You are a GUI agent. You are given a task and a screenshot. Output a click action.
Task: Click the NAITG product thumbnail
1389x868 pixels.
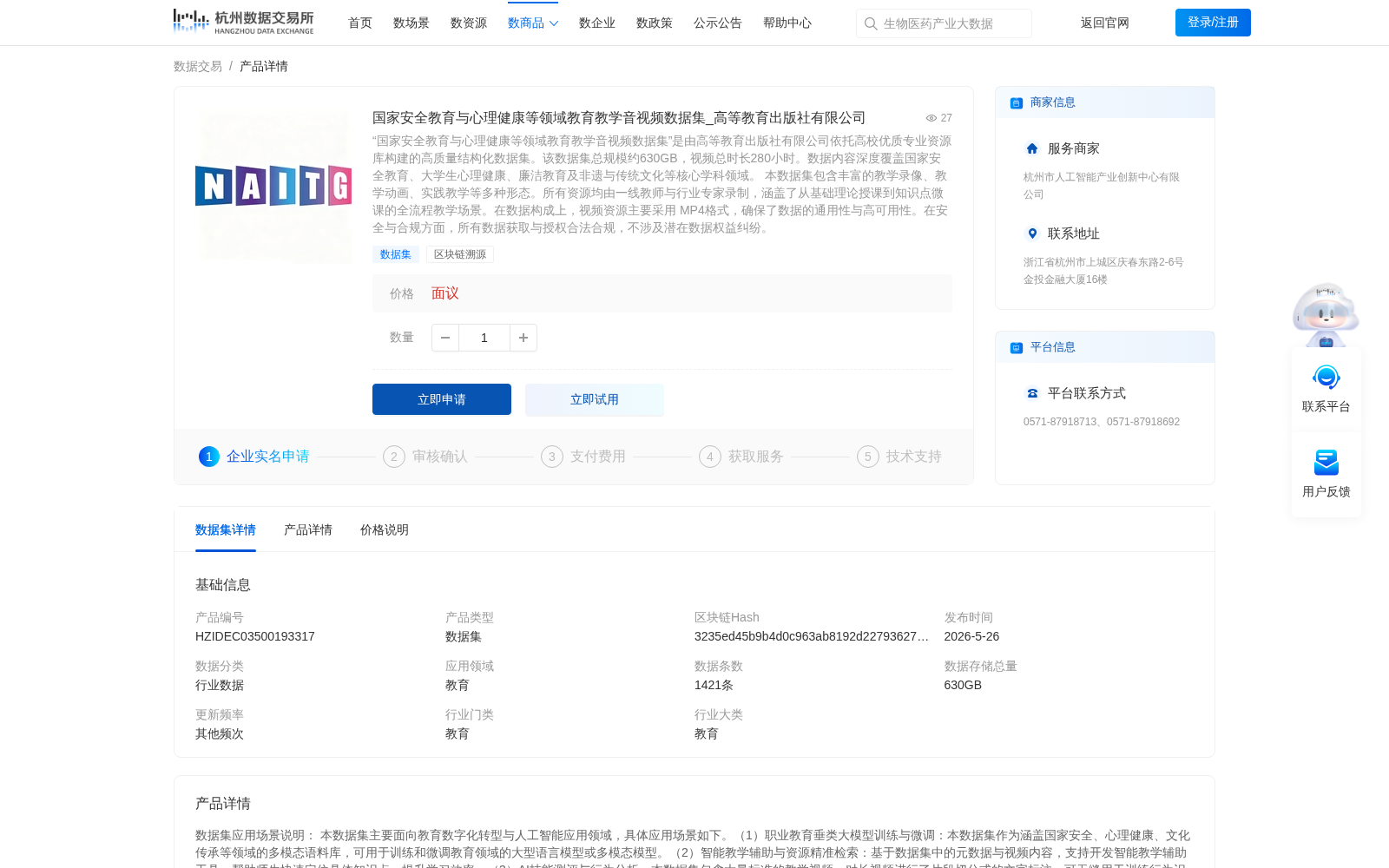(x=273, y=186)
